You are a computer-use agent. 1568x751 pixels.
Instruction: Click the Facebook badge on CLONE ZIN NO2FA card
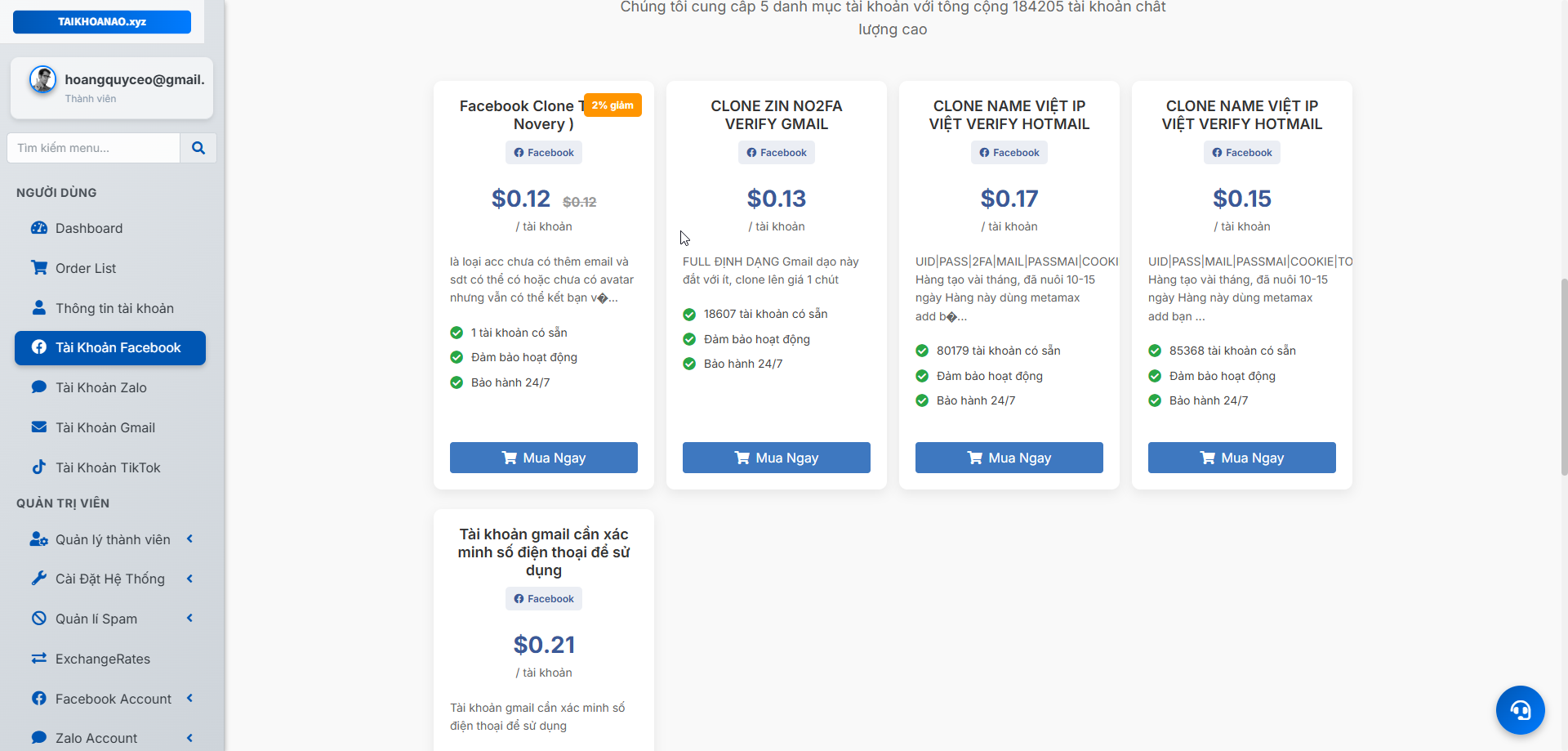(x=776, y=152)
